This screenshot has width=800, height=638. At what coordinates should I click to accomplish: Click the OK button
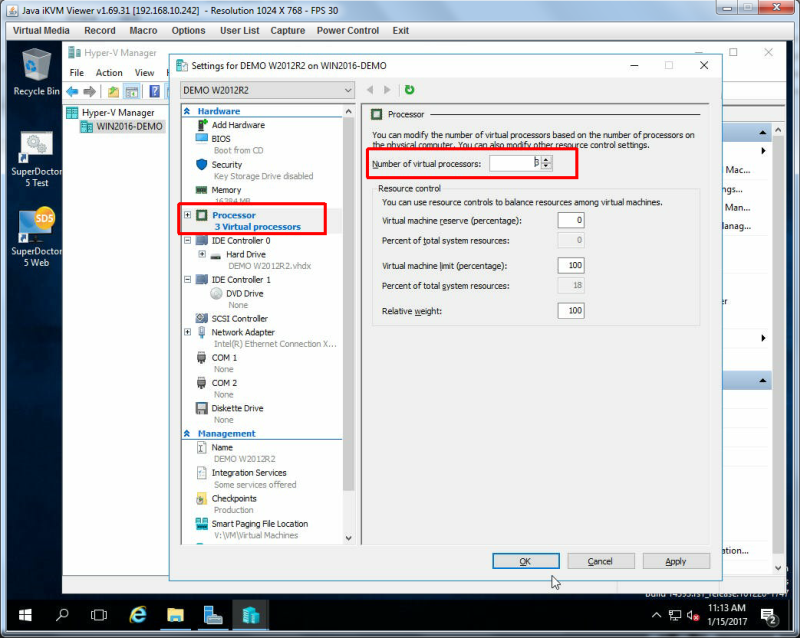(526, 561)
